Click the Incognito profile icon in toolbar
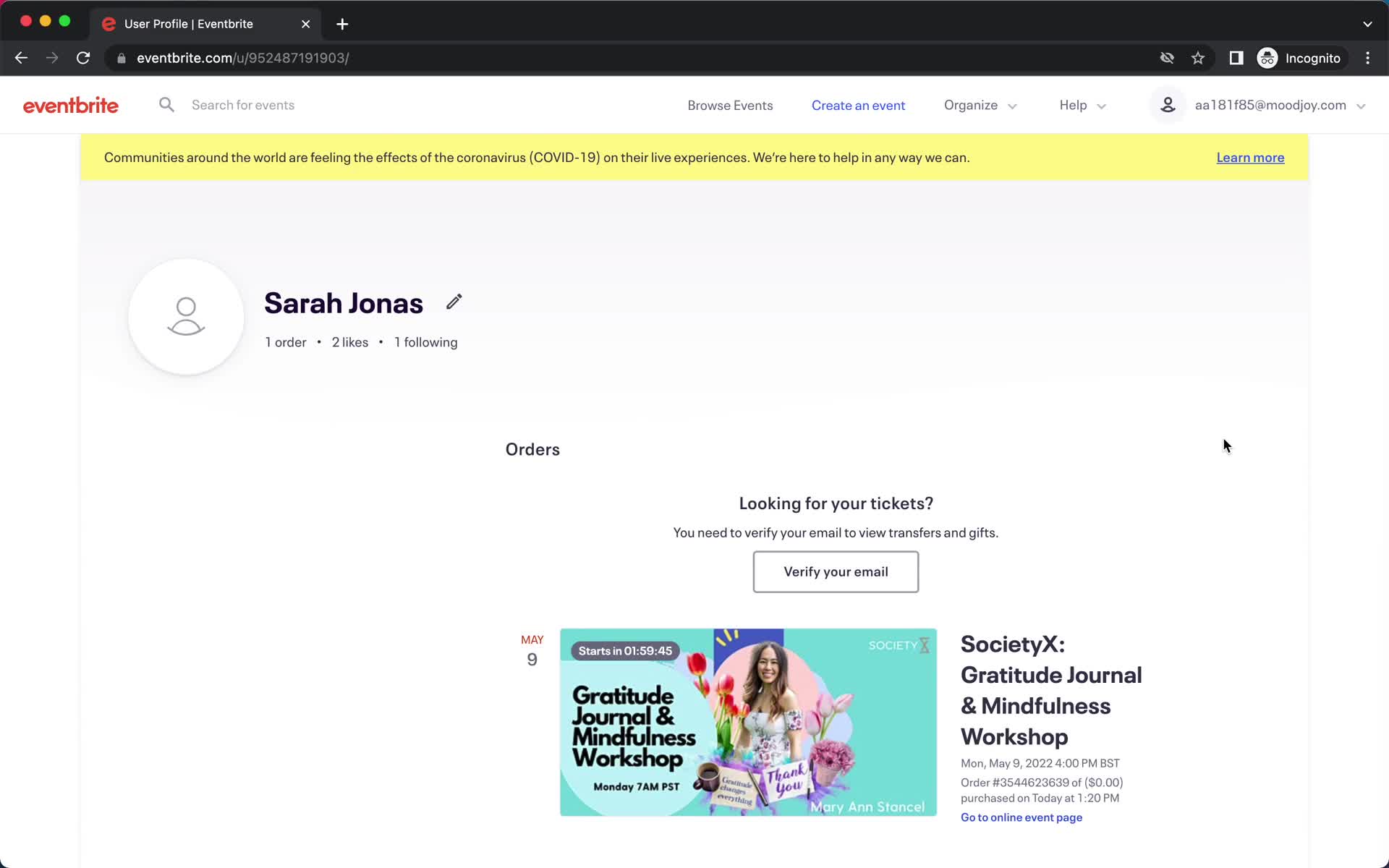1389x868 pixels. 1269,58
